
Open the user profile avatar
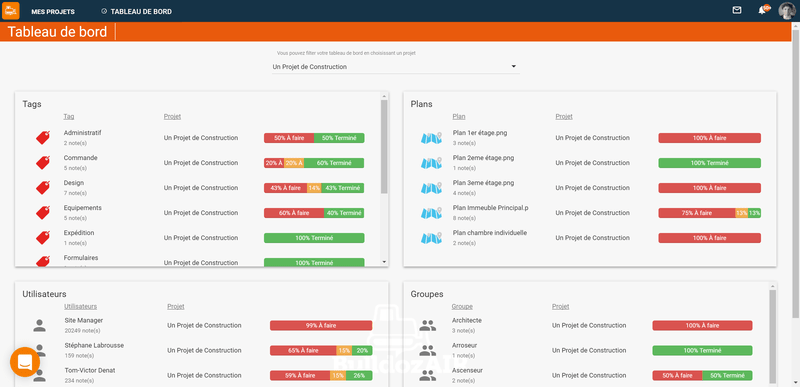click(x=787, y=11)
